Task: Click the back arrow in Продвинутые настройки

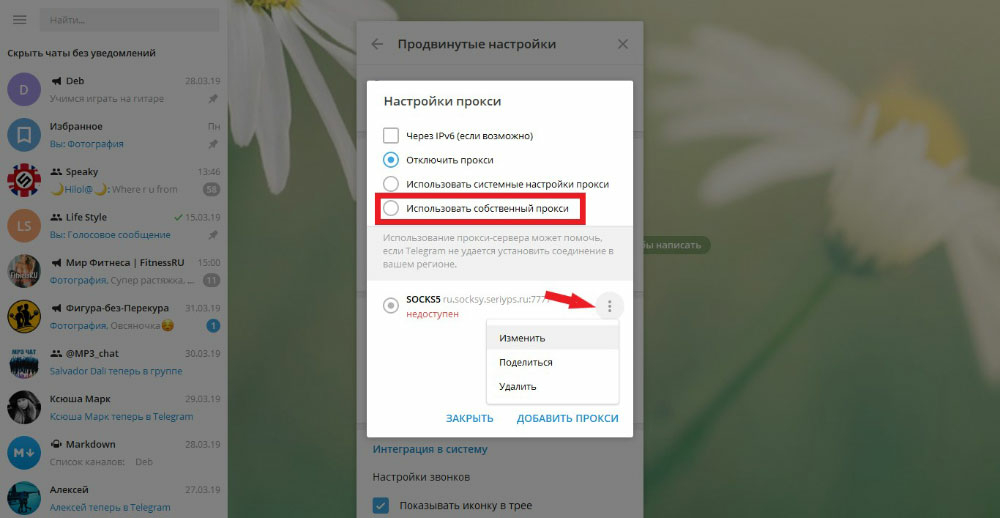Action: [378, 44]
